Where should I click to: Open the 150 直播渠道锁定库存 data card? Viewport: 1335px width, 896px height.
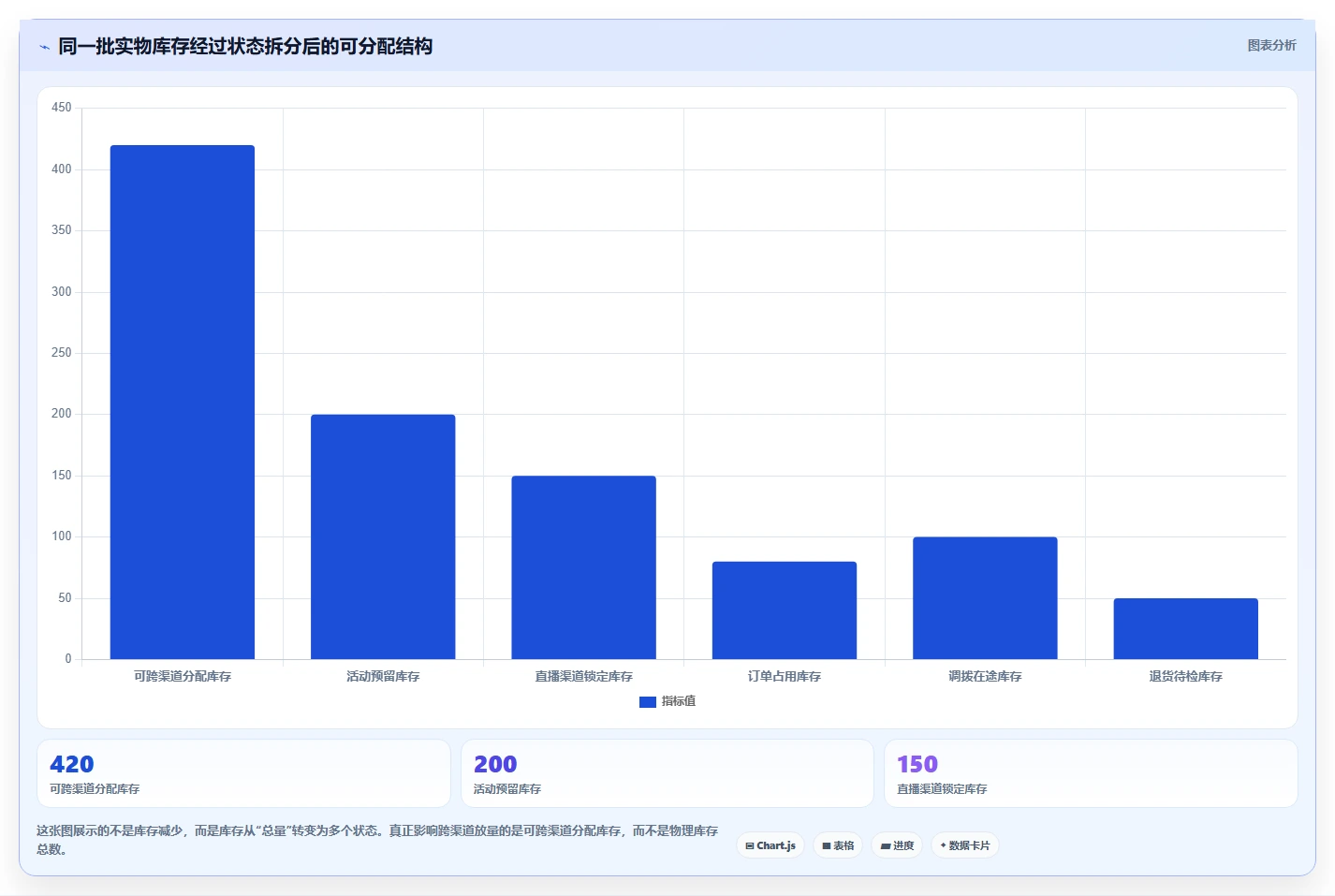(1091, 773)
